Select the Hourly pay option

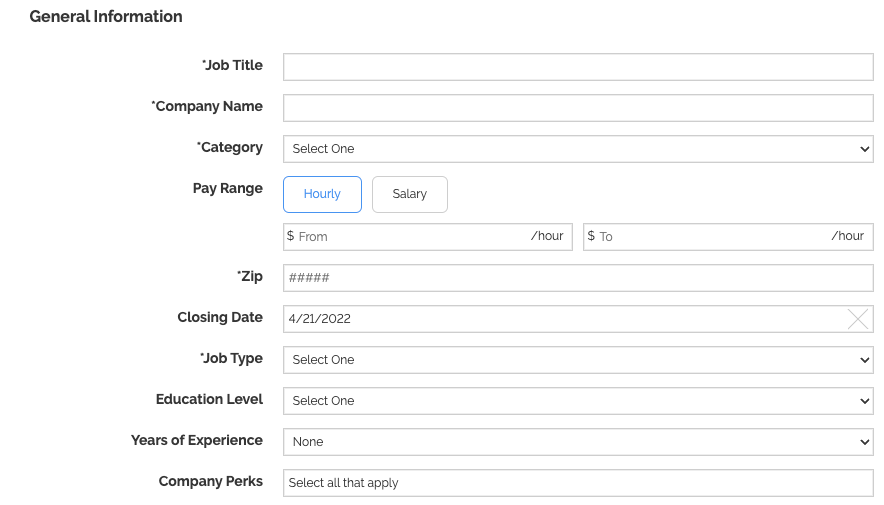[322, 194]
